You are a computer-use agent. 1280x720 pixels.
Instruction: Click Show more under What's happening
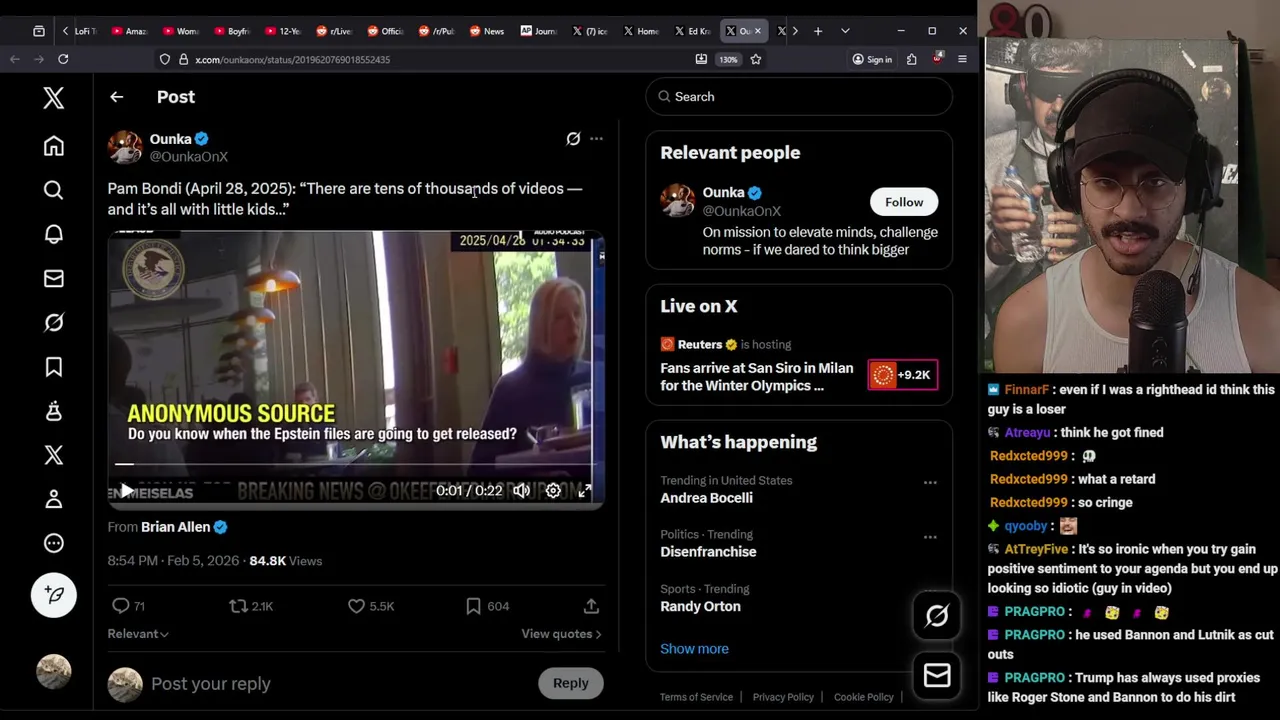point(694,649)
